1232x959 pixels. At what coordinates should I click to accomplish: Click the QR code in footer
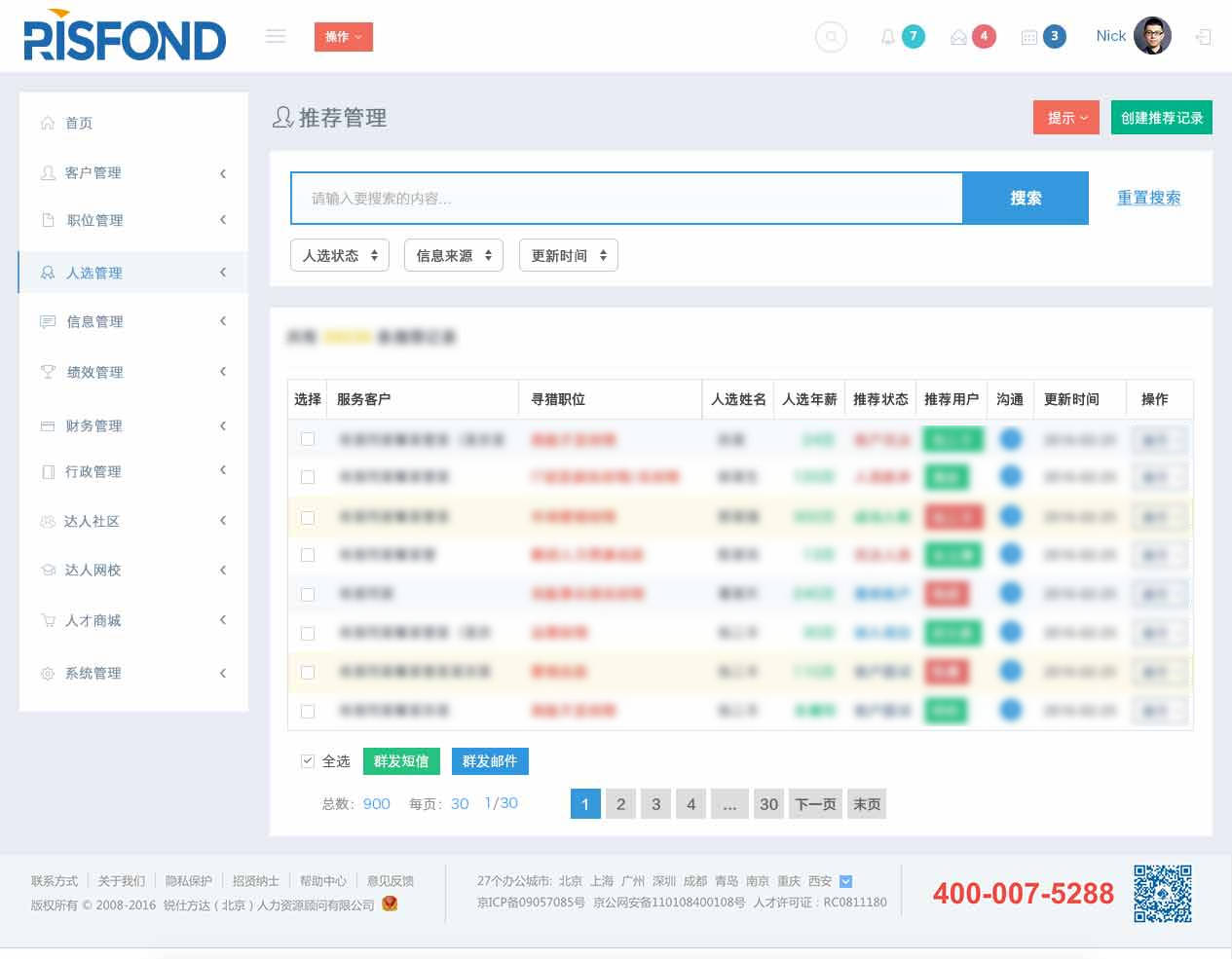point(1163,893)
